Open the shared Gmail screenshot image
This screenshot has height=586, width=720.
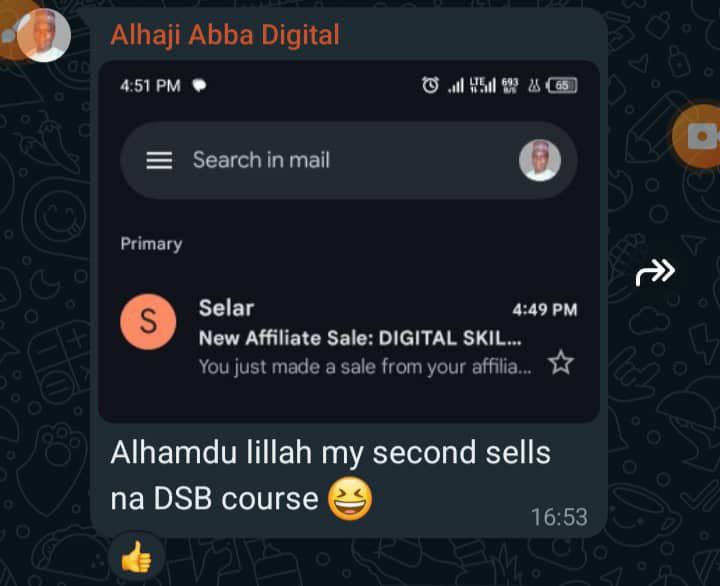pos(349,241)
